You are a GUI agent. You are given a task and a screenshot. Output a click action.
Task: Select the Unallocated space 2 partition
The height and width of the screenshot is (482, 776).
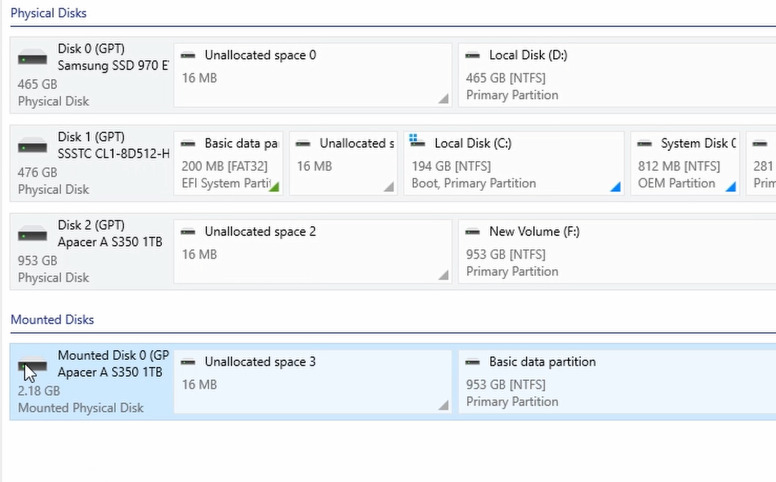(313, 251)
